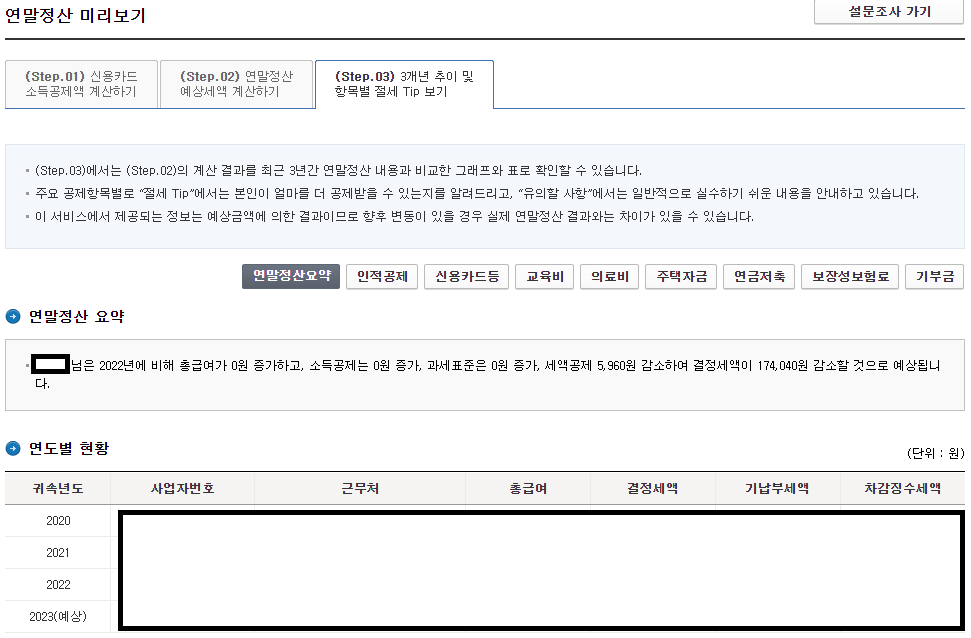This screenshot has height=638, width=971.
Task: Click the 총급여 column header
Action: [x=527, y=488]
